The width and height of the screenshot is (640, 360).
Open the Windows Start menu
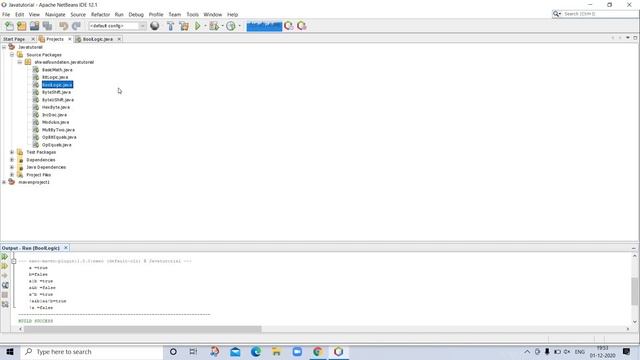coord(10,352)
